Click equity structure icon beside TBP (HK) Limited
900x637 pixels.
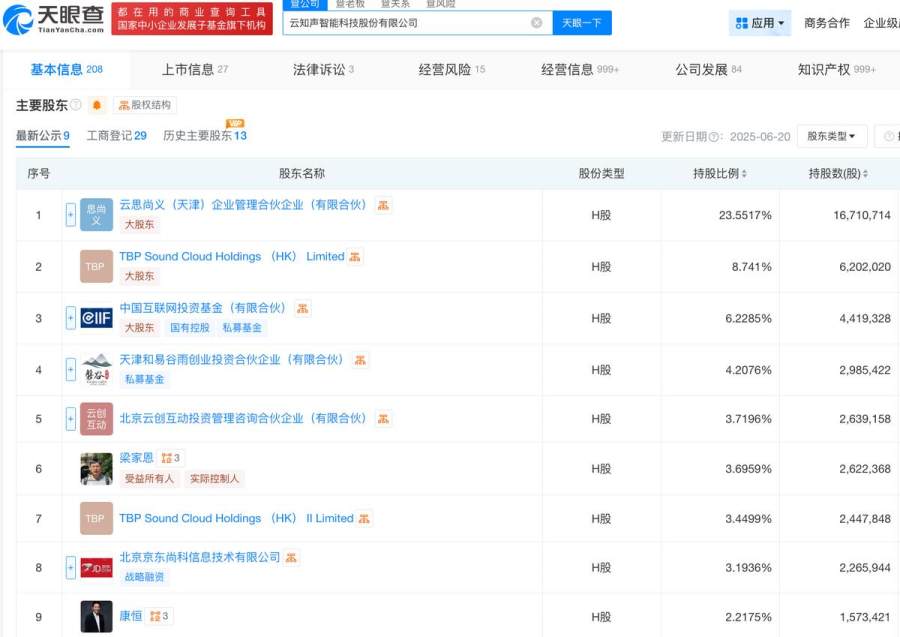(355, 257)
